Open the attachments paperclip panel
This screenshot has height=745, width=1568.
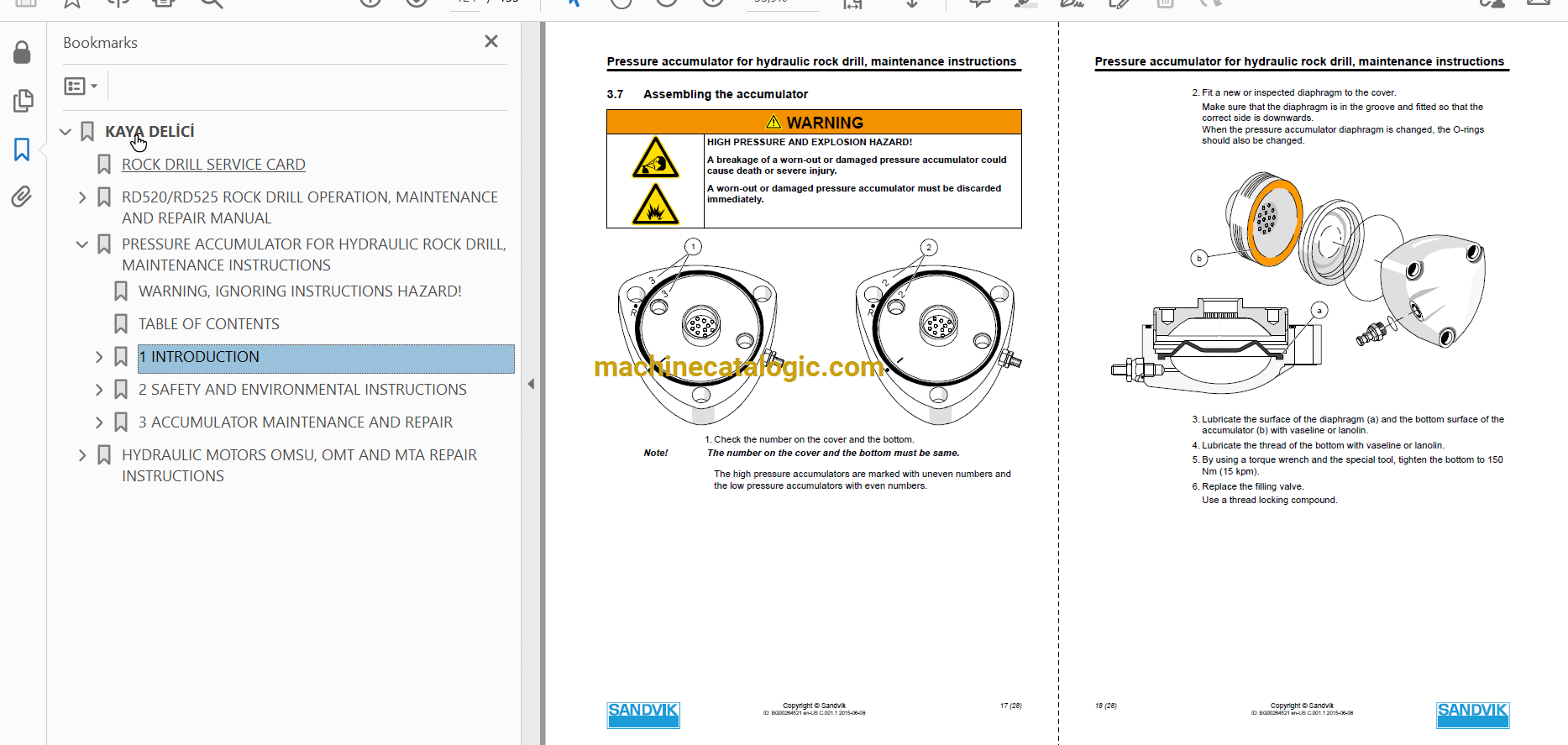[x=22, y=197]
